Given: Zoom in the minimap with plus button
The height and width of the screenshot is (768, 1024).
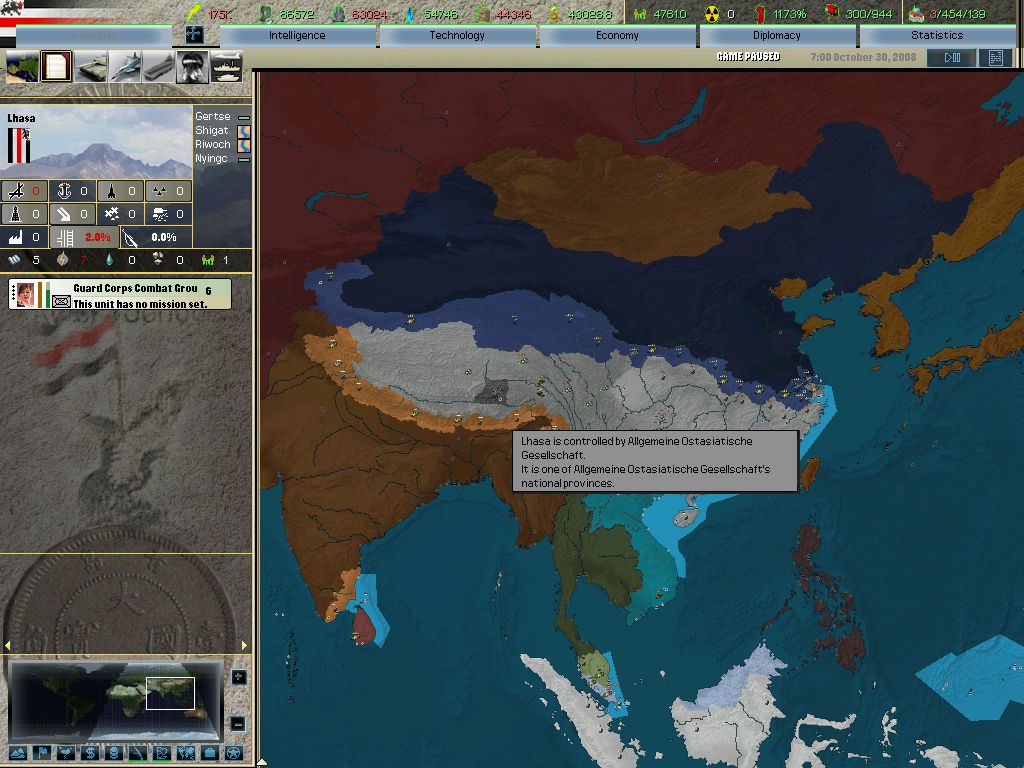Looking at the screenshot, I should (238, 677).
